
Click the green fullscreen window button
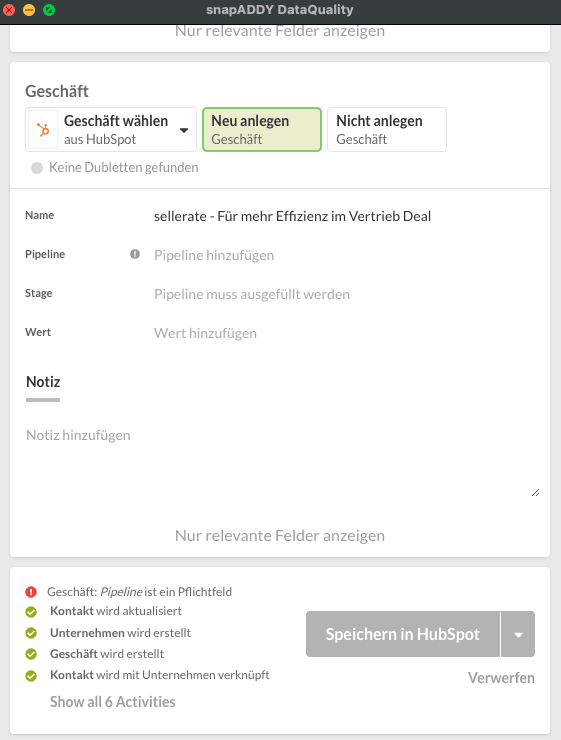[49, 9]
